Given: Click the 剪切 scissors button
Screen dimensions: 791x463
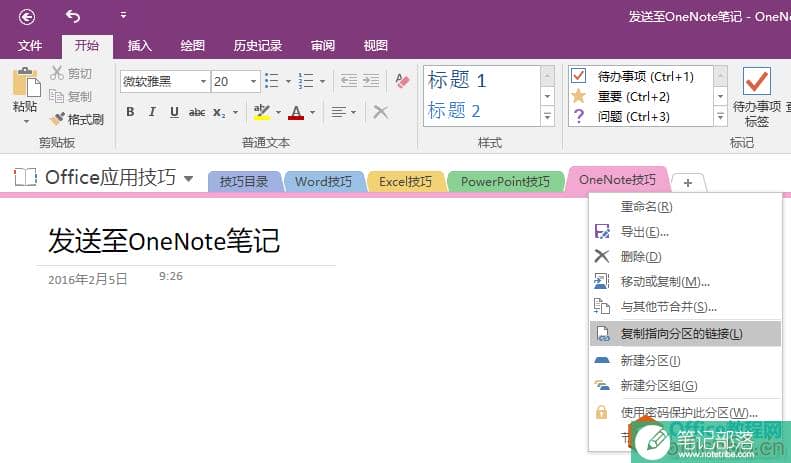Looking at the screenshot, I should coord(71,74).
